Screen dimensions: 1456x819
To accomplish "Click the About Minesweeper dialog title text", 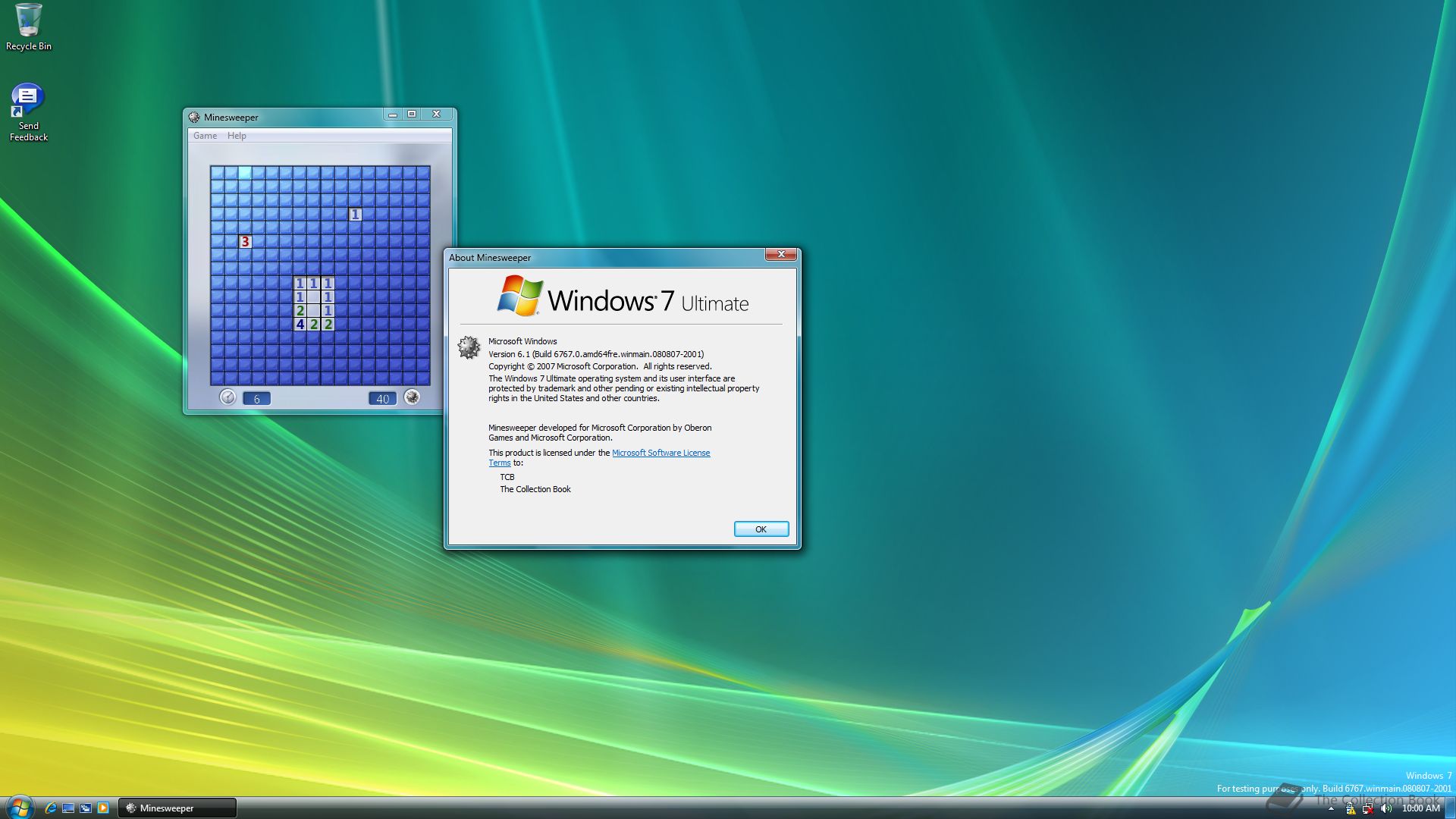I will (x=490, y=258).
